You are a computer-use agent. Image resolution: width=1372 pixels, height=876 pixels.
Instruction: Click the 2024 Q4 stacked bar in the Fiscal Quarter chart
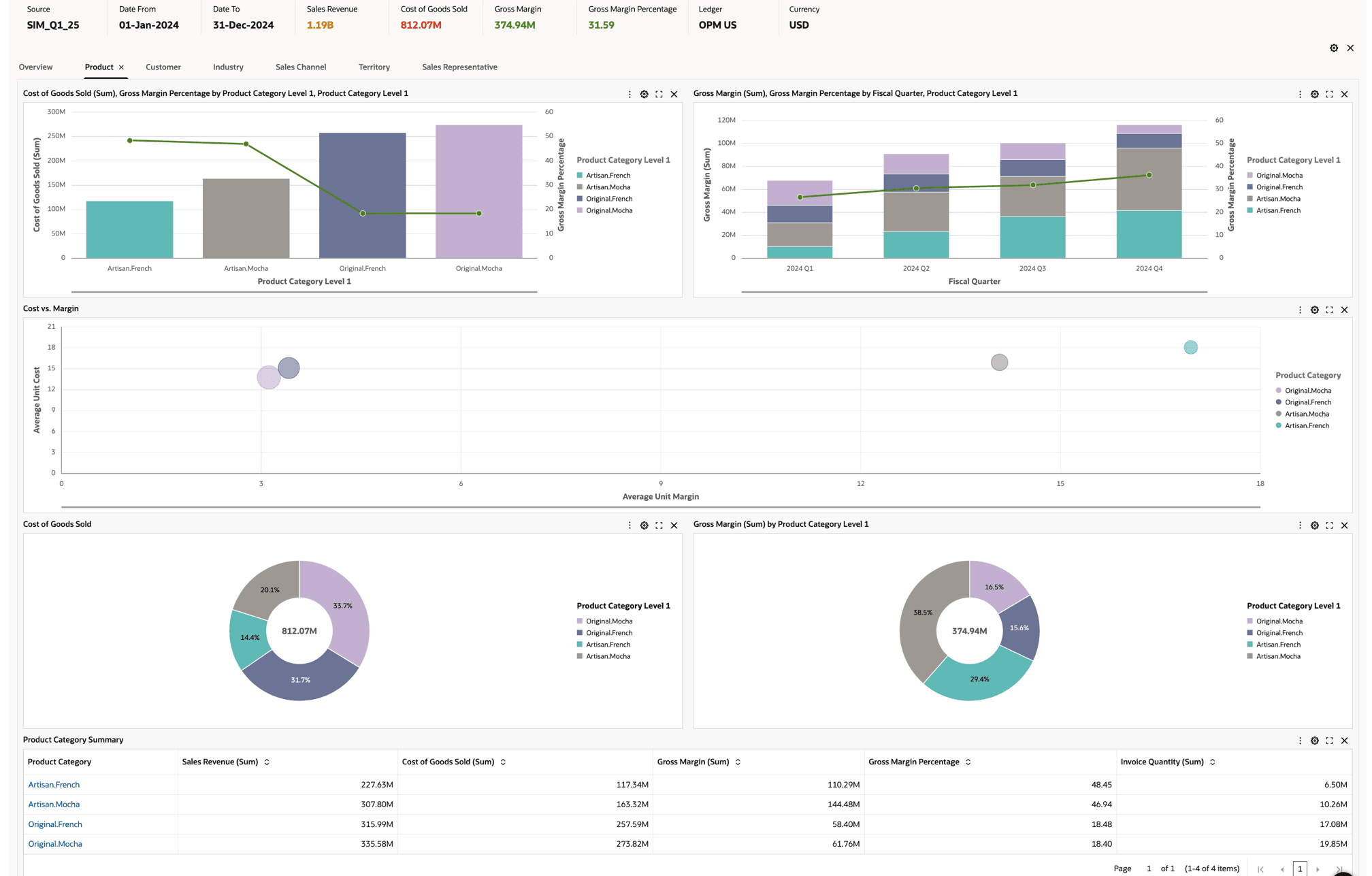point(1149,192)
